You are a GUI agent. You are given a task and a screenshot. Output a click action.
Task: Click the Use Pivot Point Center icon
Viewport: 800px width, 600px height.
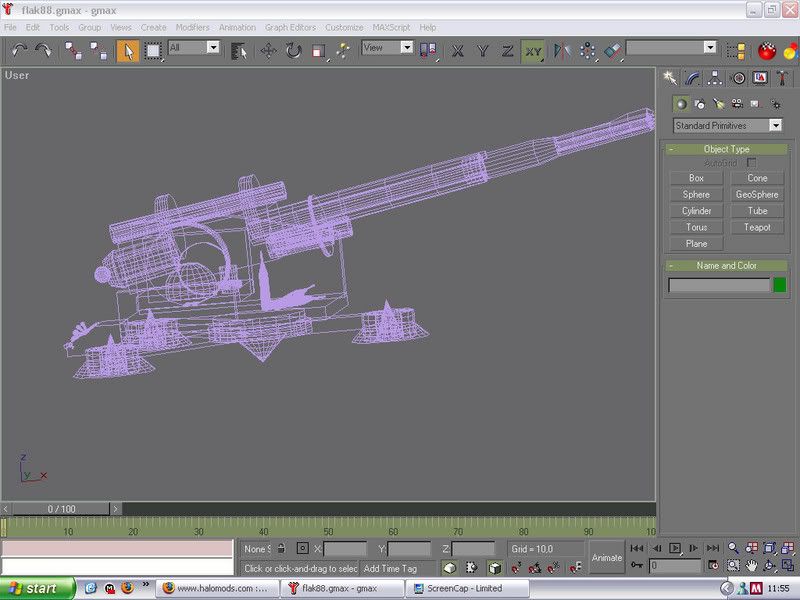tap(428, 51)
